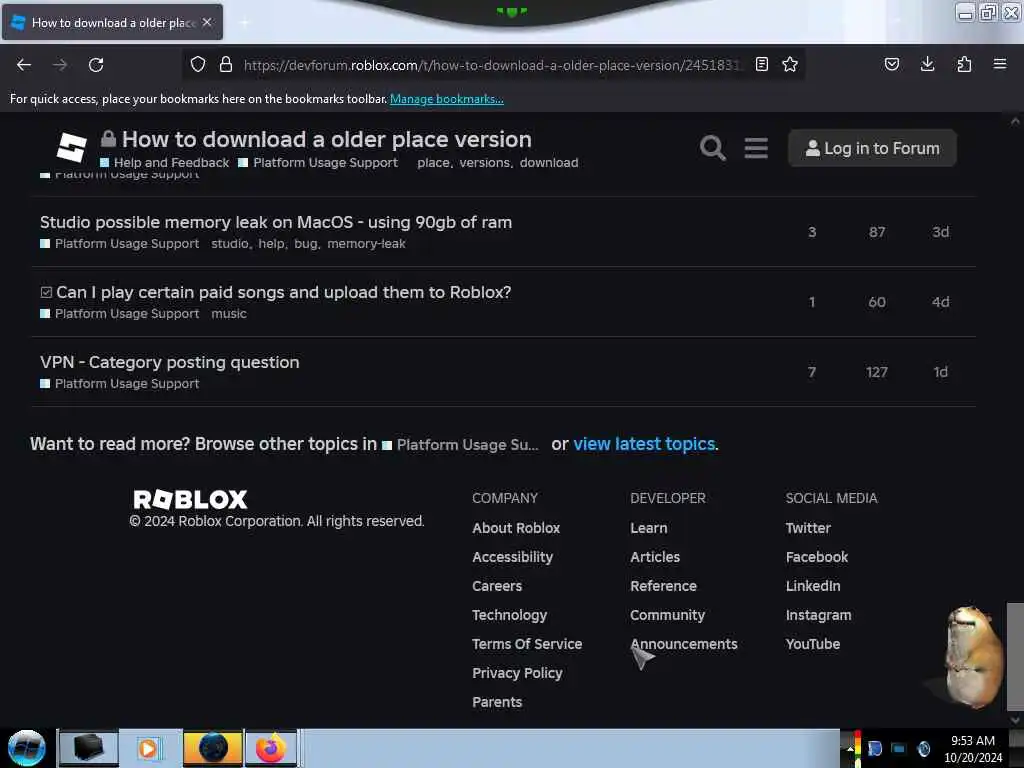This screenshot has height=768, width=1024.
Task: Open Firefox downloads panel
Action: point(927,65)
